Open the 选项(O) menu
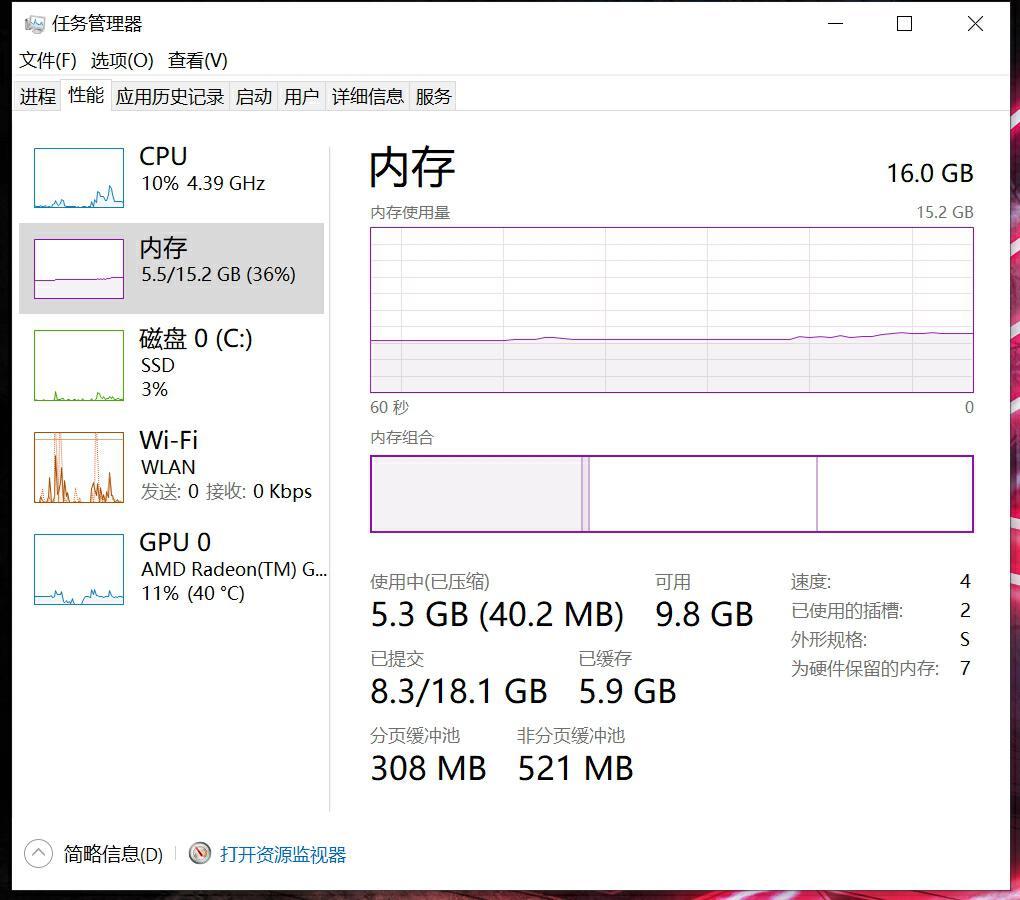 pos(122,60)
